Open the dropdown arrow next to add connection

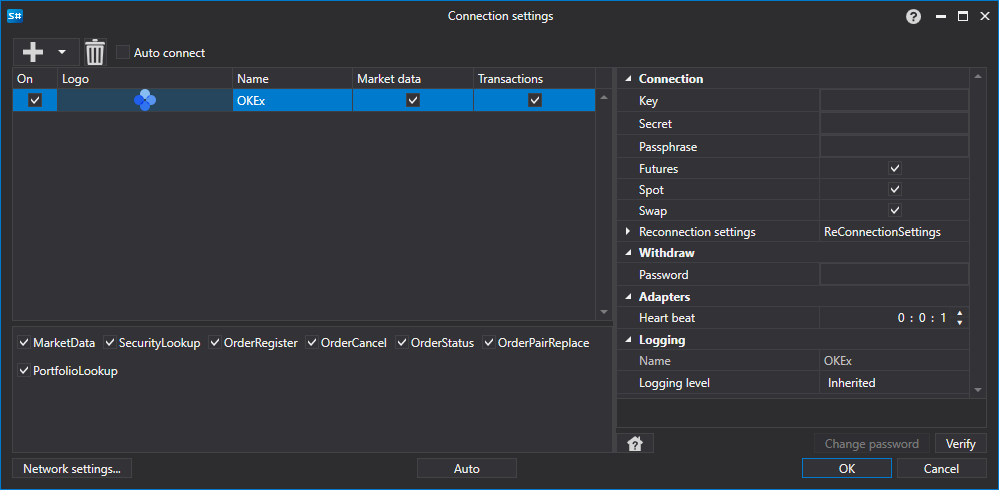[62, 52]
